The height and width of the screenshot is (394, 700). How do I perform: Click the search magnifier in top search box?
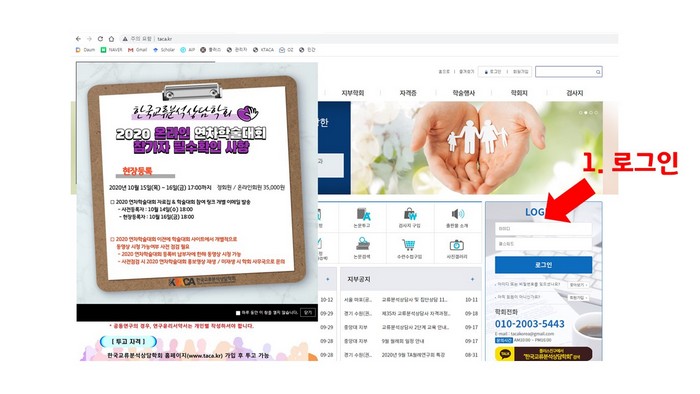pos(598,72)
